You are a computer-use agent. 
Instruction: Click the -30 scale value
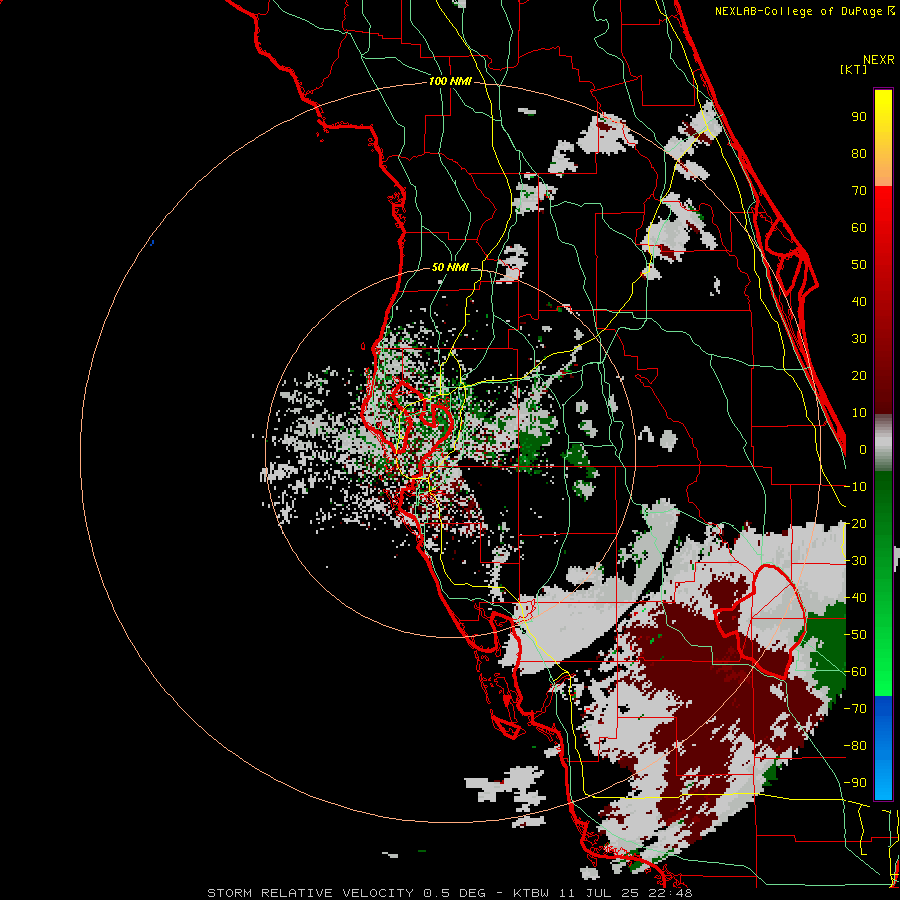coord(855,561)
